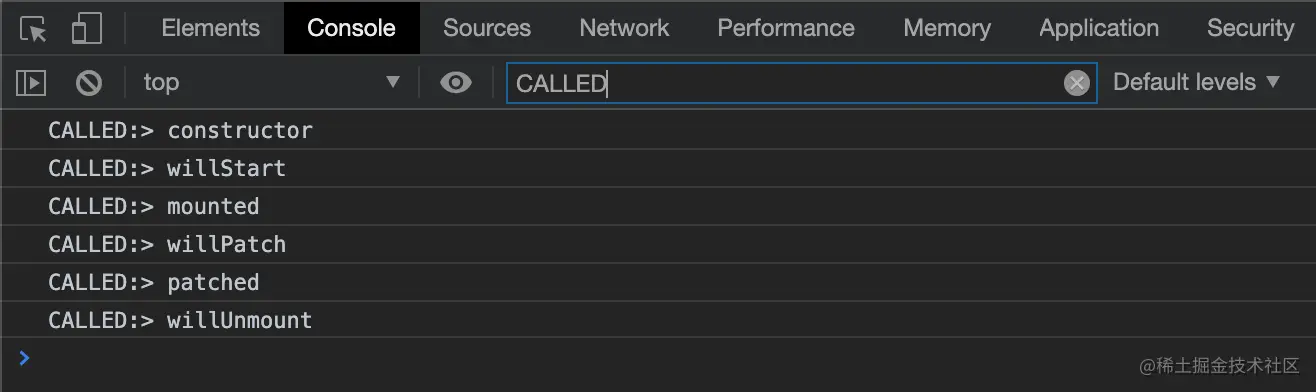1316x392 pixels.
Task: Clear console with the block icon
Action: (x=89, y=83)
